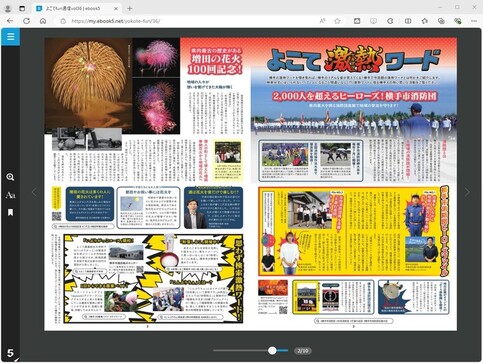Screen dimensions: 483x363
Task: Open the ebook hamburger menu
Action: pyautogui.click(x=10, y=37)
